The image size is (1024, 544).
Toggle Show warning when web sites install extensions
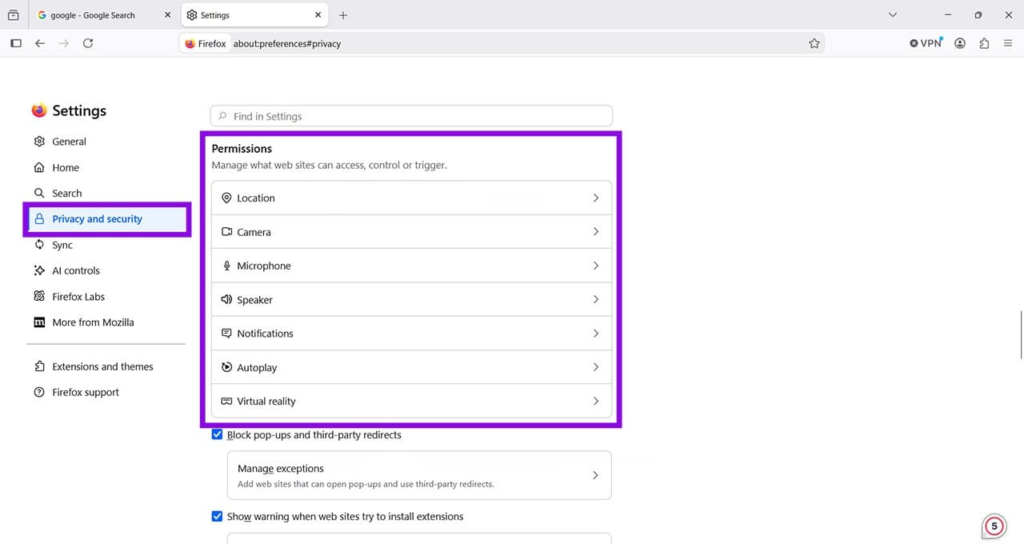[x=217, y=517]
